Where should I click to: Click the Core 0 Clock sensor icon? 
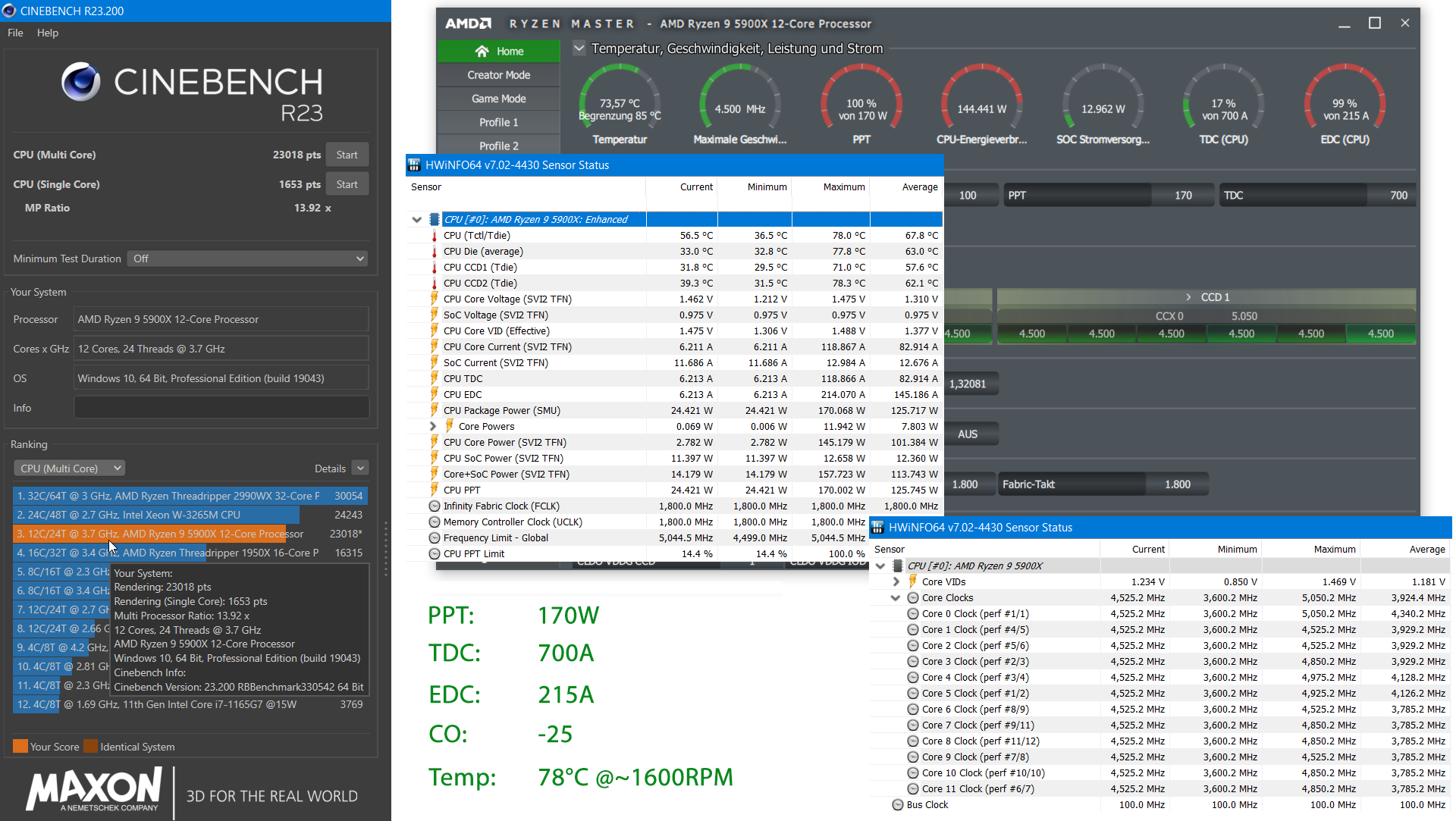tap(913, 614)
